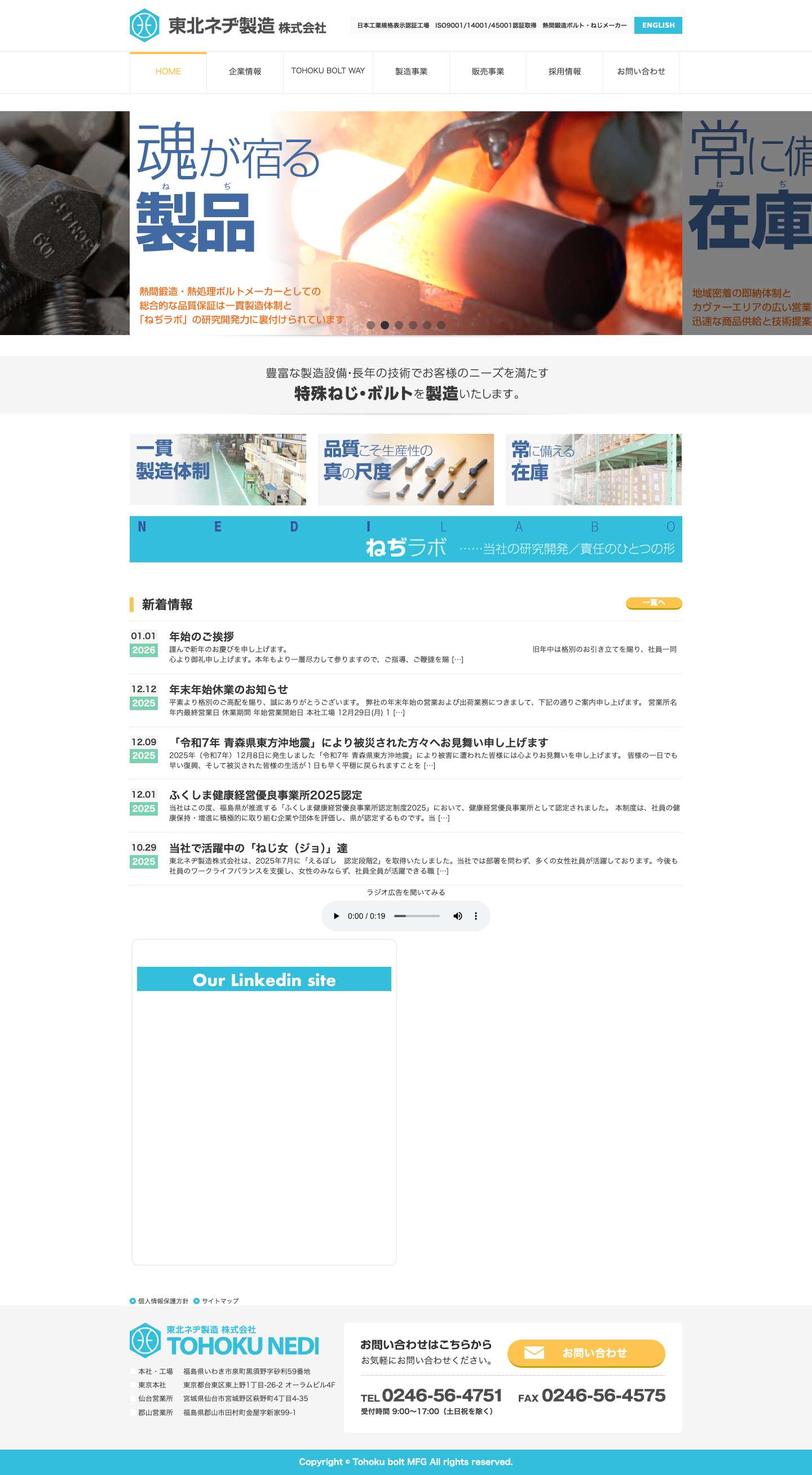Click the Tohoku Neji hexagon logo in header

144,26
